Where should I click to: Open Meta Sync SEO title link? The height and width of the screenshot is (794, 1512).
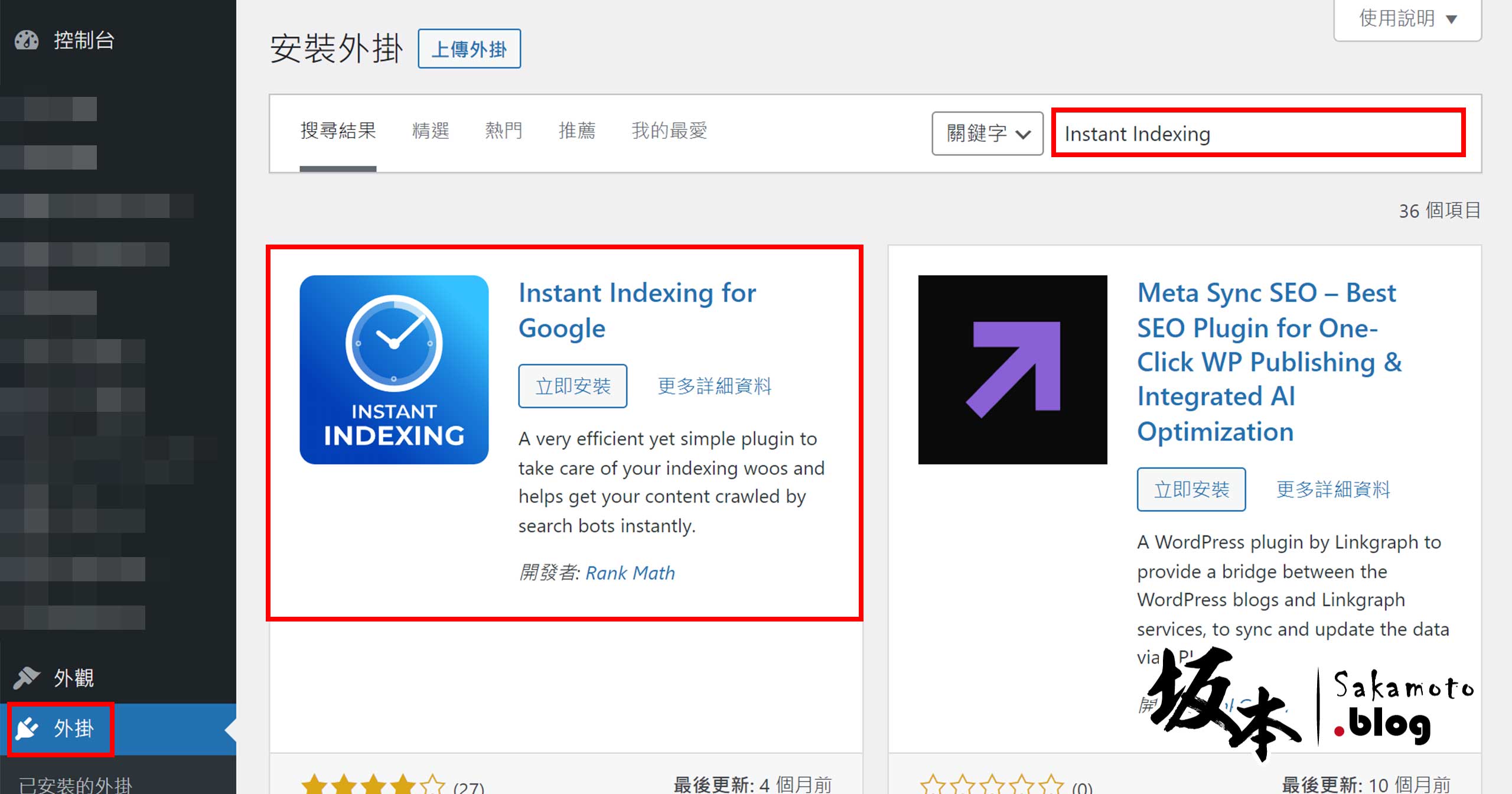tap(1270, 362)
